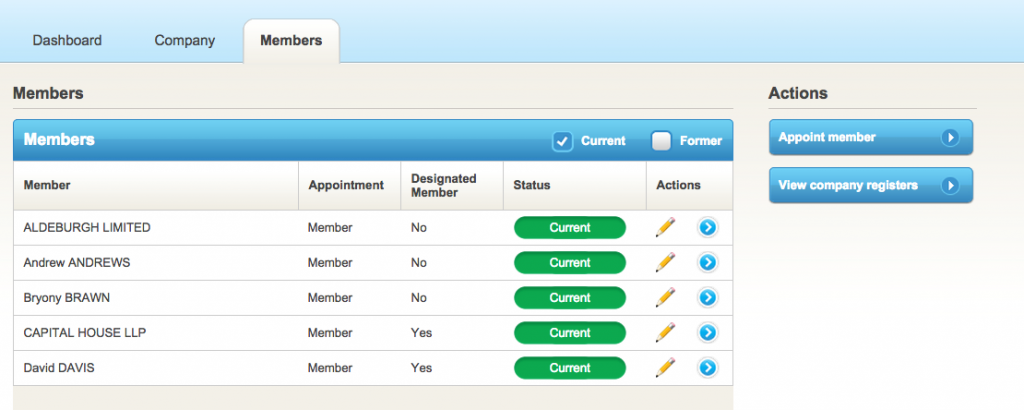Edit Bryony BRAWN using pencil icon

(x=665, y=298)
